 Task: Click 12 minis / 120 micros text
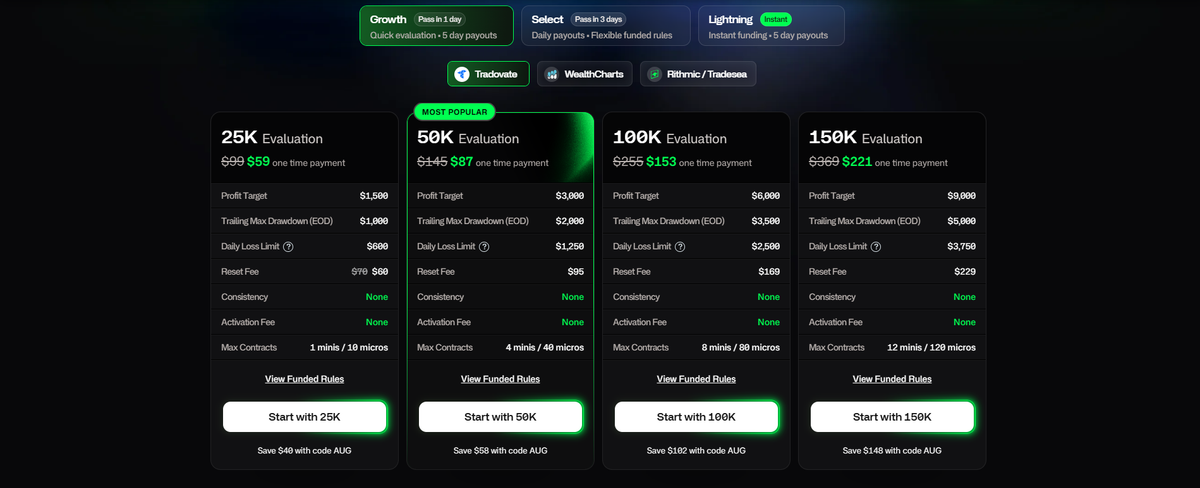[932, 348]
